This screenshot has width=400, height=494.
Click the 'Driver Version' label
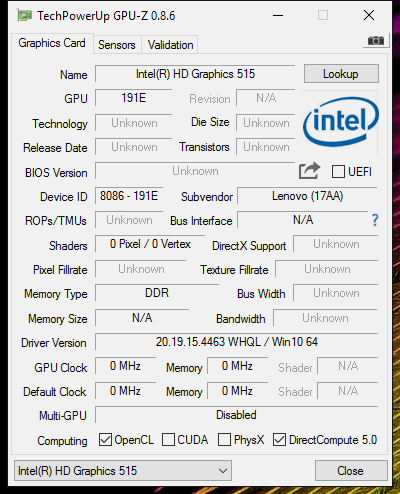pyautogui.click(x=54, y=343)
